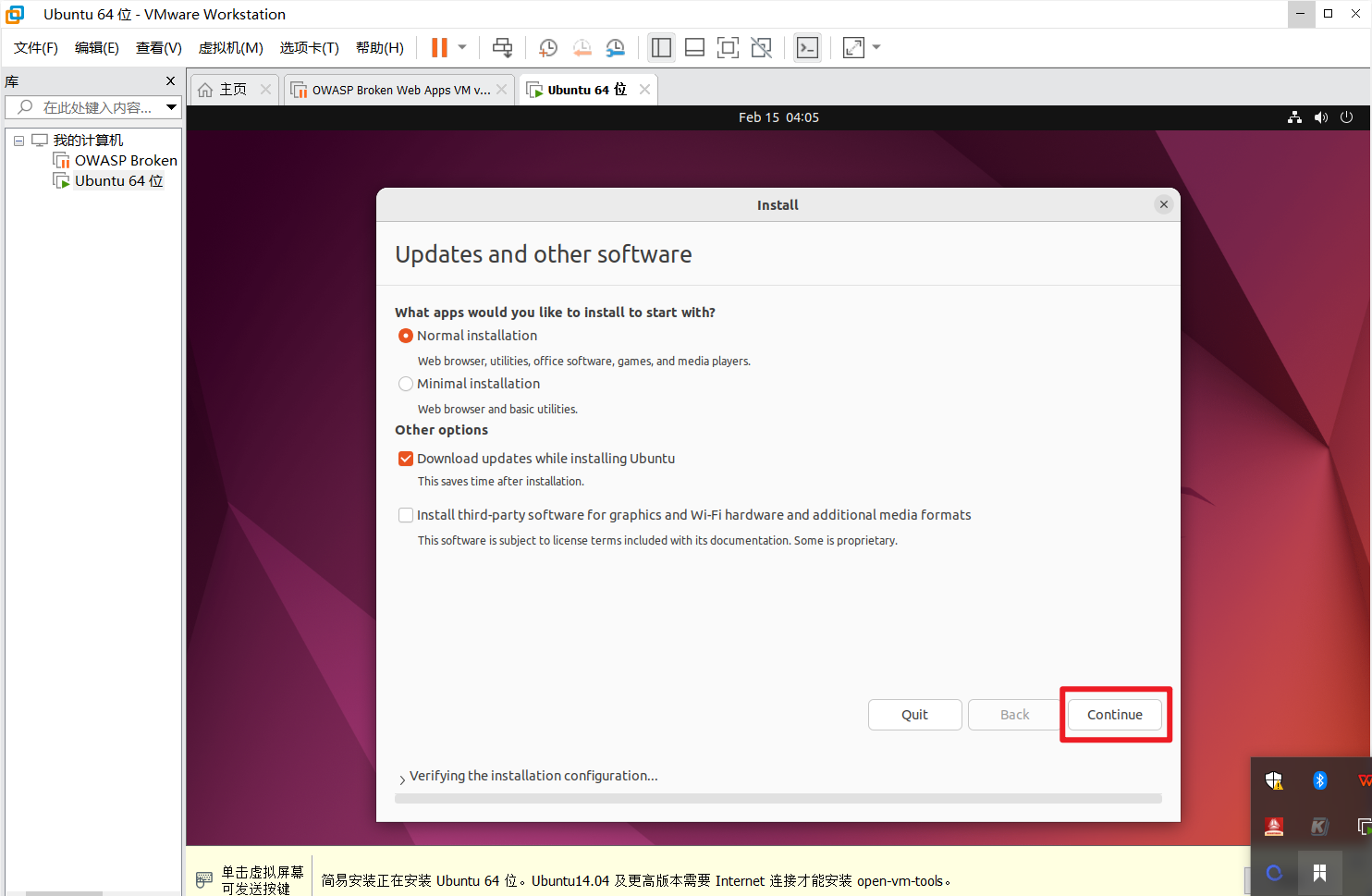This screenshot has width=1372, height=896.
Task: Click the Continue button
Action: pyautogui.click(x=1115, y=715)
